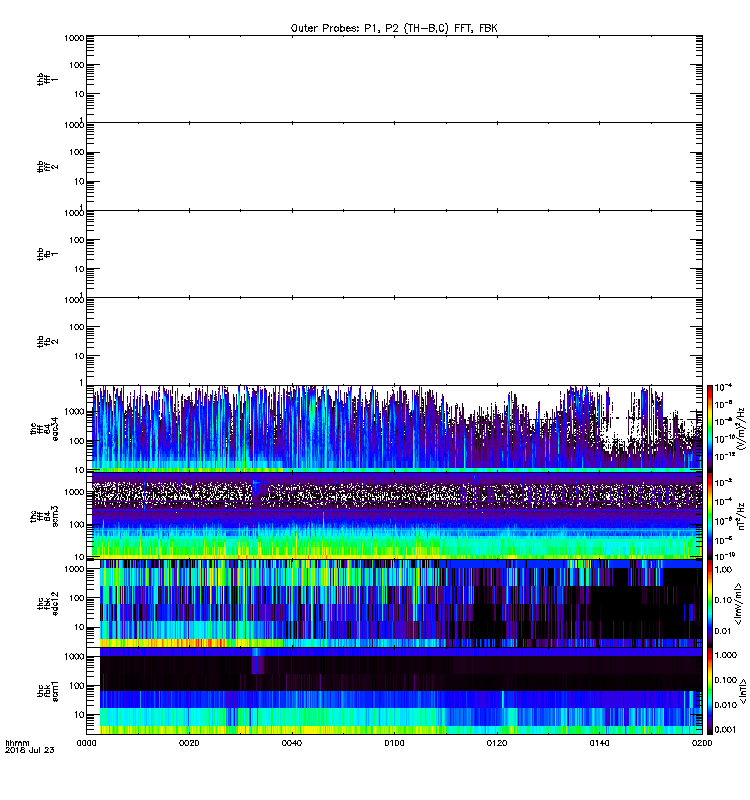
Task: Click inside the thc fbk edc12 spectrogram
Action: click(394, 603)
